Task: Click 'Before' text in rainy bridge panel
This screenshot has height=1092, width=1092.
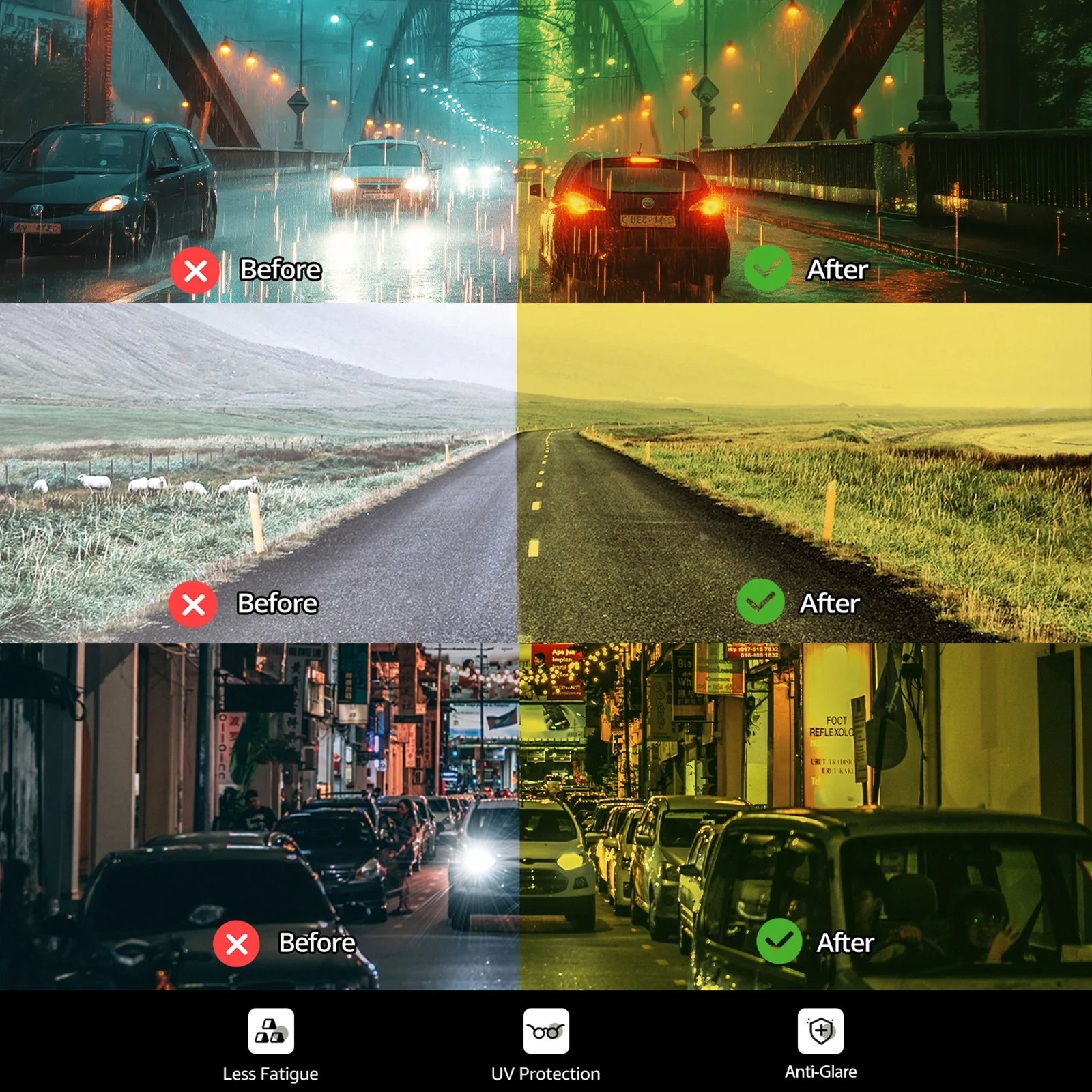Action: [x=281, y=270]
